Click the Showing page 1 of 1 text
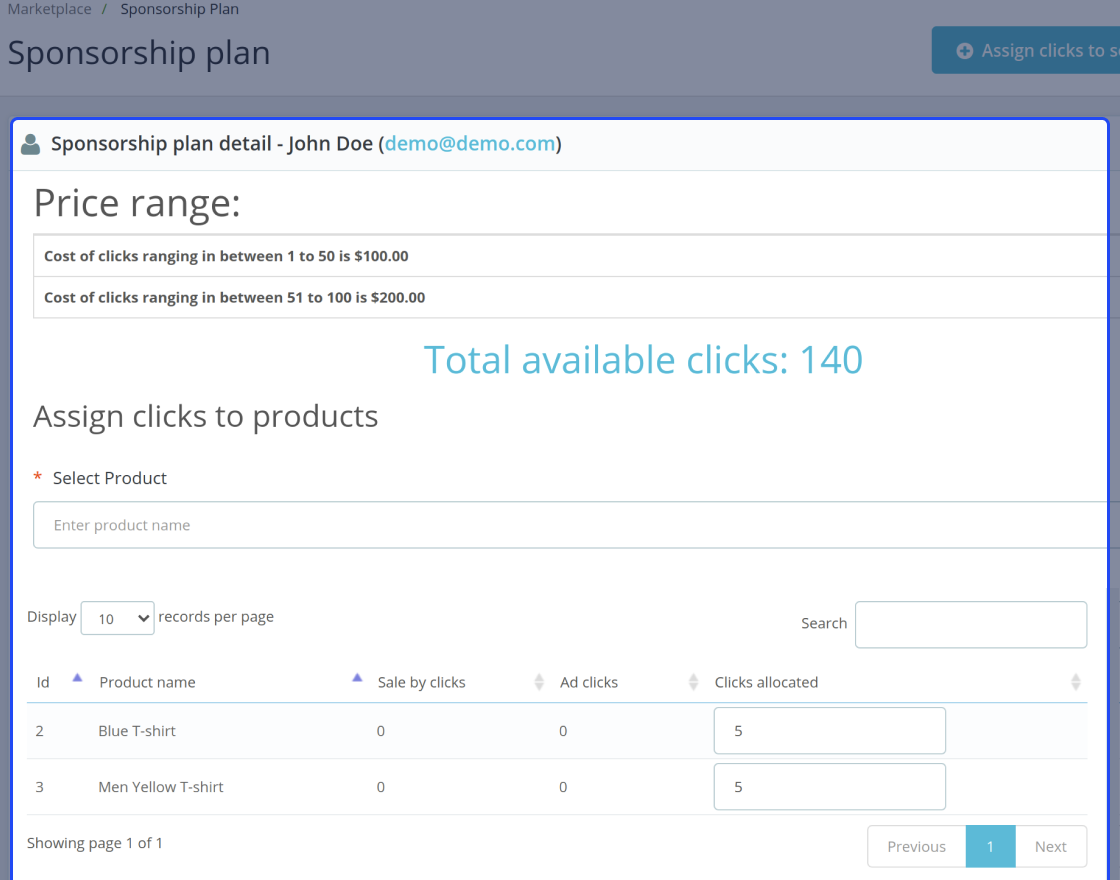The width and height of the screenshot is (1120, 880). (x=95, y=843)
